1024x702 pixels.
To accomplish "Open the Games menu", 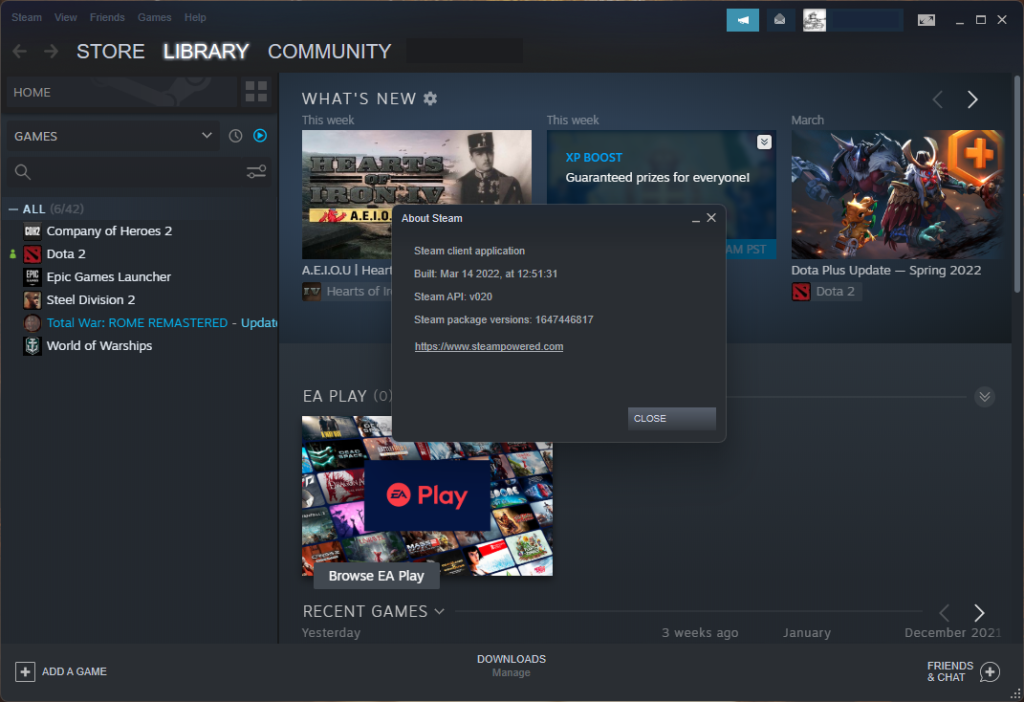I will point(154,18).
